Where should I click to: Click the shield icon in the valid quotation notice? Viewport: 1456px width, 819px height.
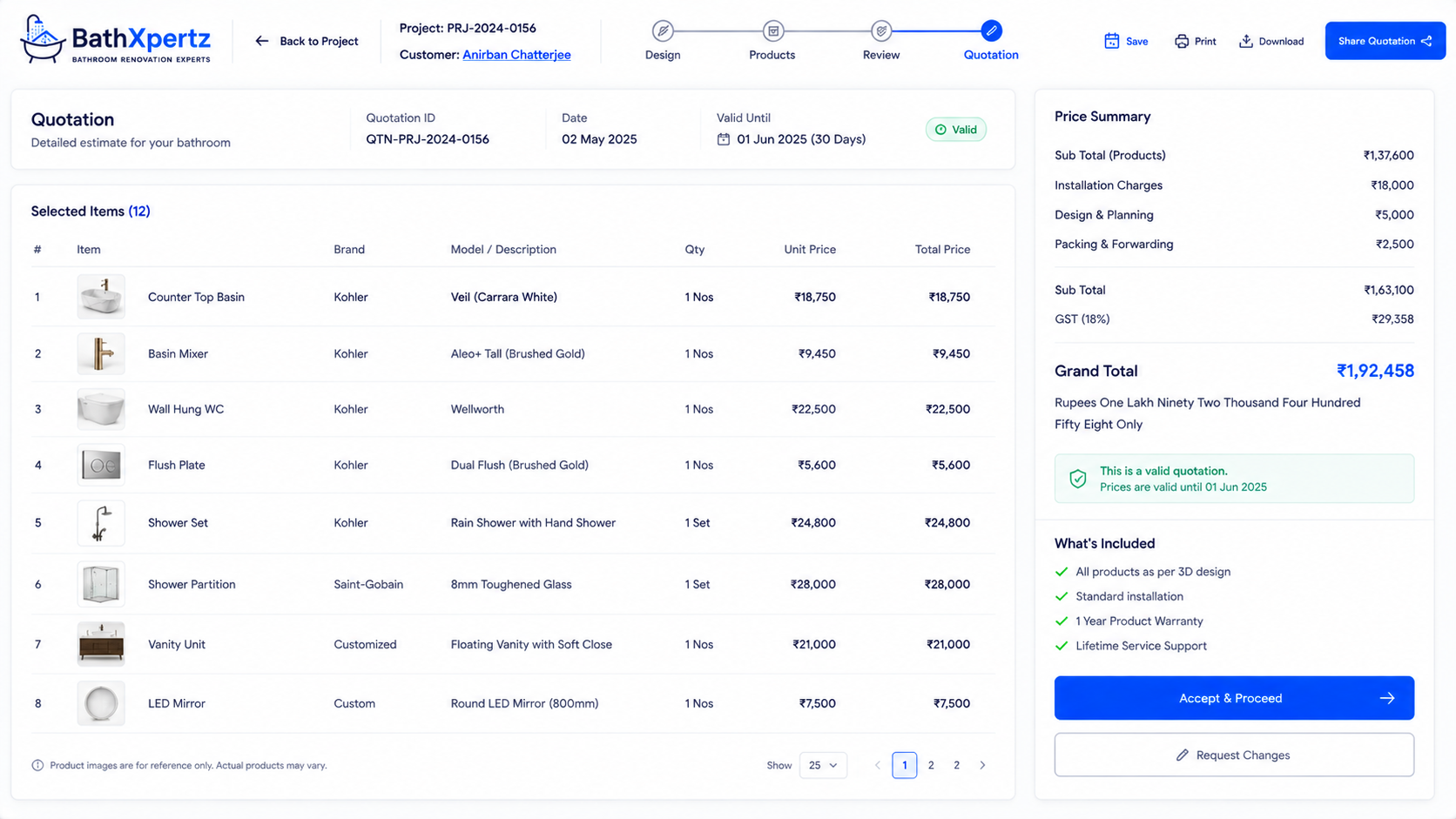pos(1077,479)
